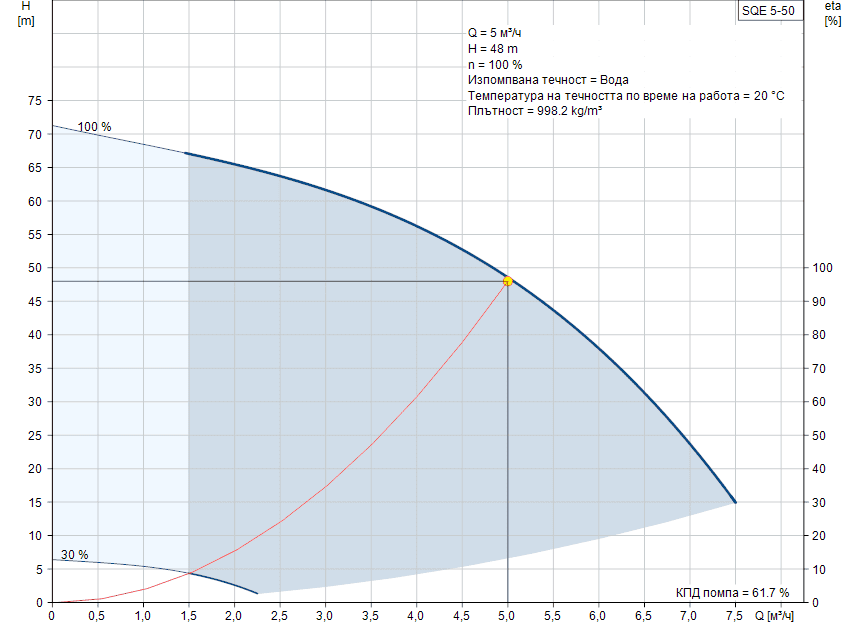The height and width of the screenshot is (625, 864).
Task: Click the Q = 5 м³/ч annotation line
Action: (x=494, y=32)
